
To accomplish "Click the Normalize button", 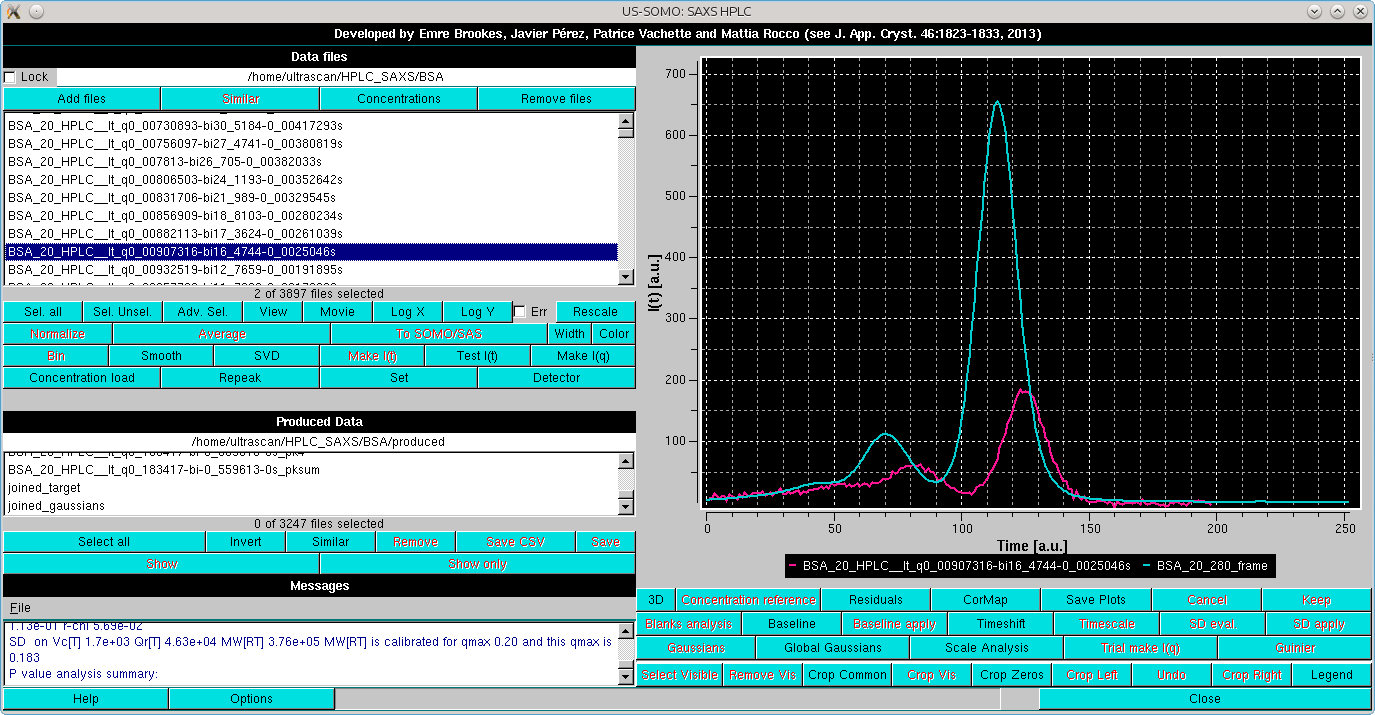I will 57,334.
